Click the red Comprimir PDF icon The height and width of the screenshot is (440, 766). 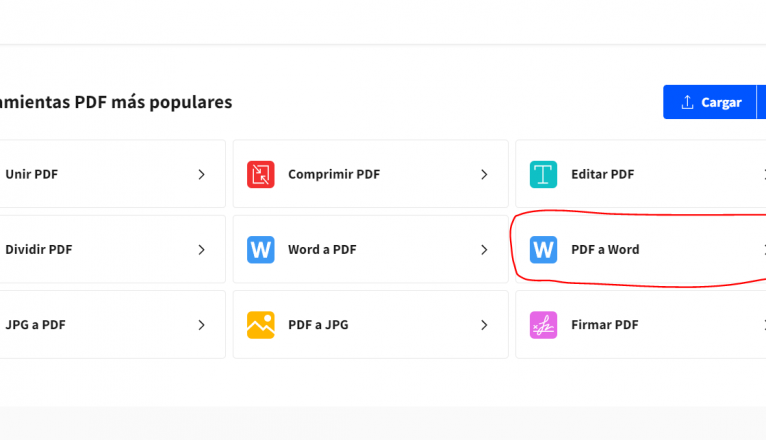[261, 174]
